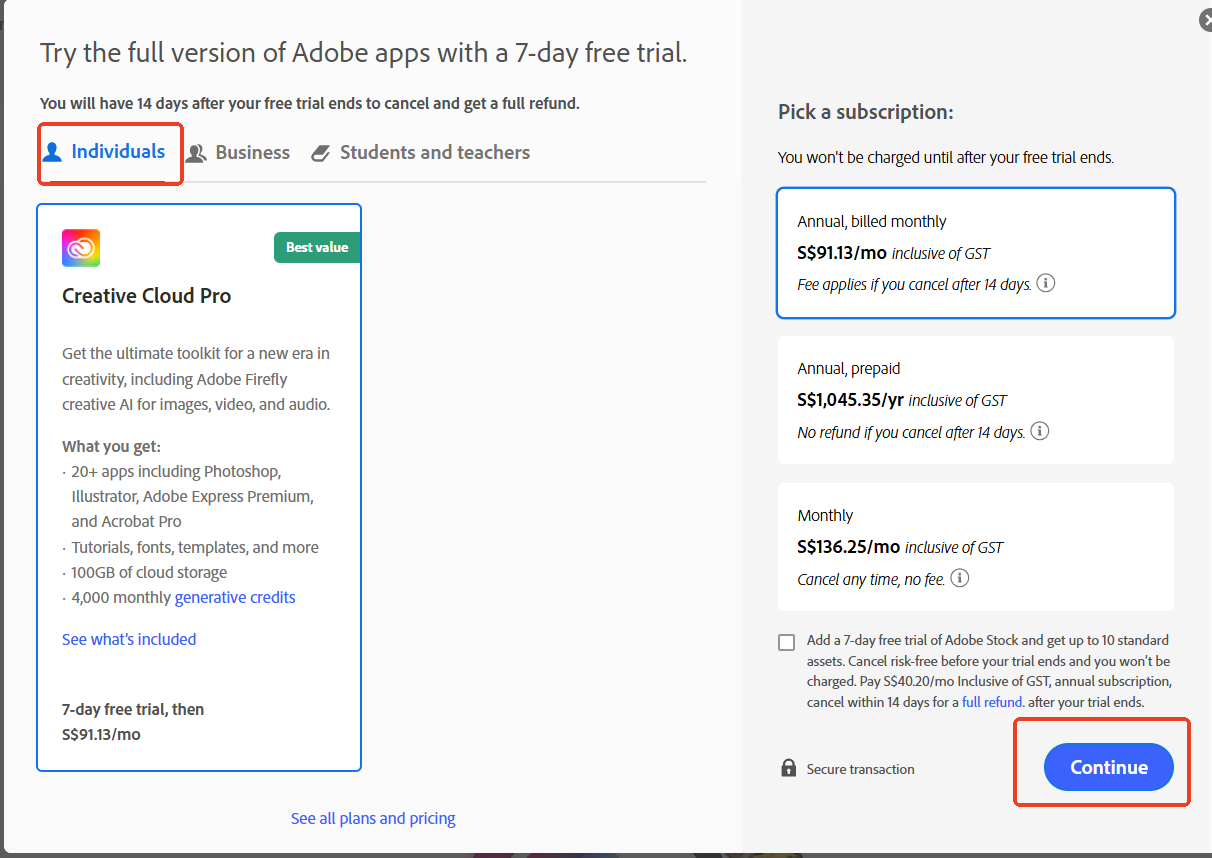The image size is (1212, 858).
Task: Pick the Monthly S$136.25 subscription option
Action: [x=975, y=546]
